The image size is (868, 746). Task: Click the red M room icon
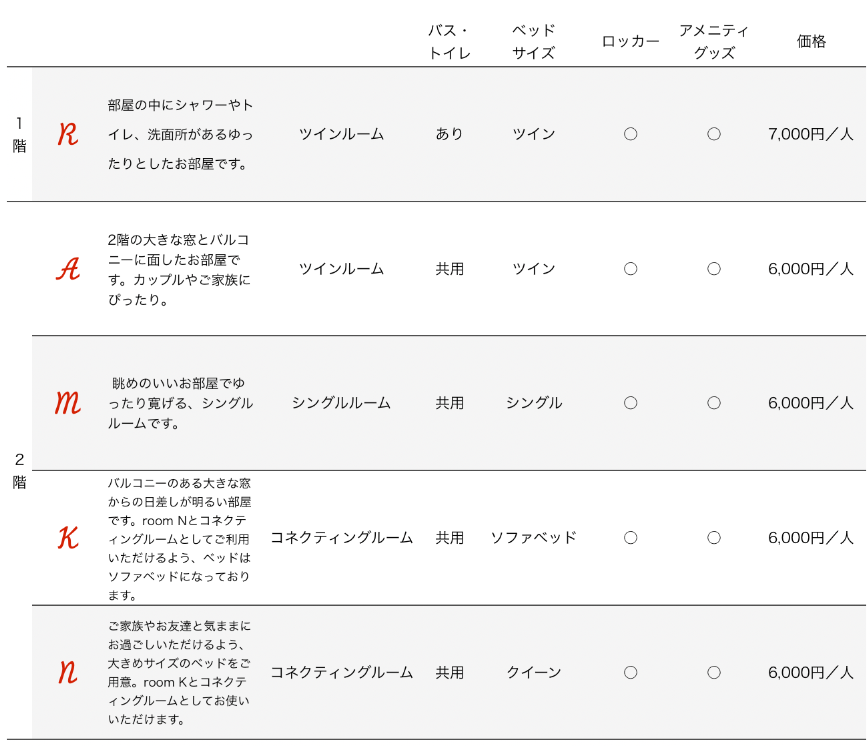click(x=68, y=403)
